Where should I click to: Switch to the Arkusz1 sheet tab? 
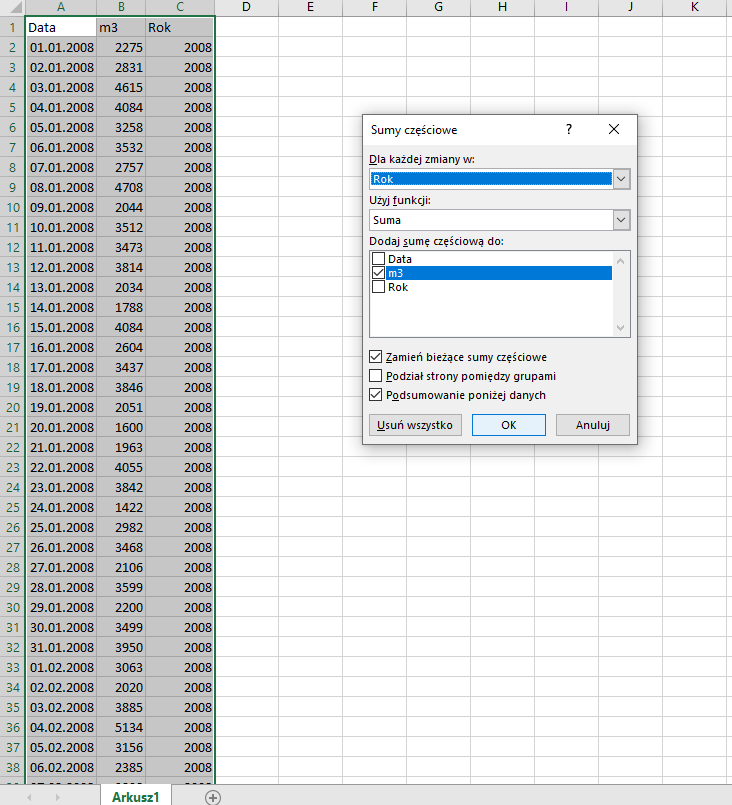tap(136, 796)
